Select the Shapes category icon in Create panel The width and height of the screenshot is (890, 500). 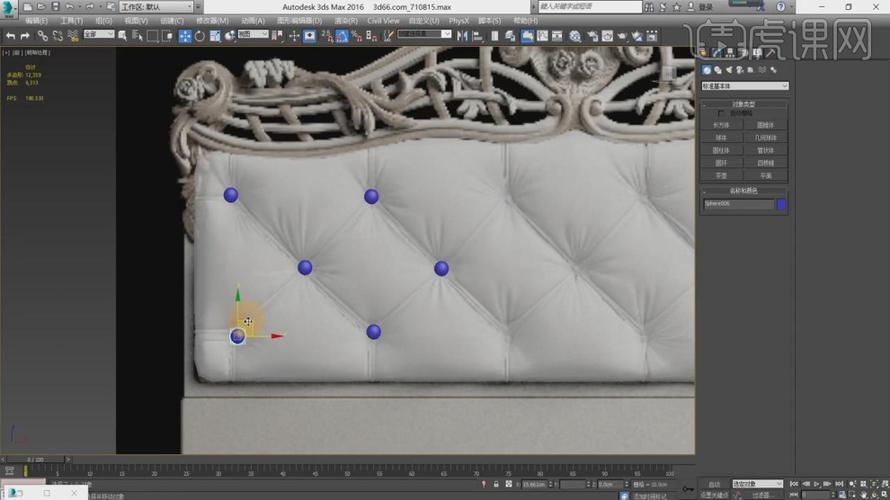[717, 70]
